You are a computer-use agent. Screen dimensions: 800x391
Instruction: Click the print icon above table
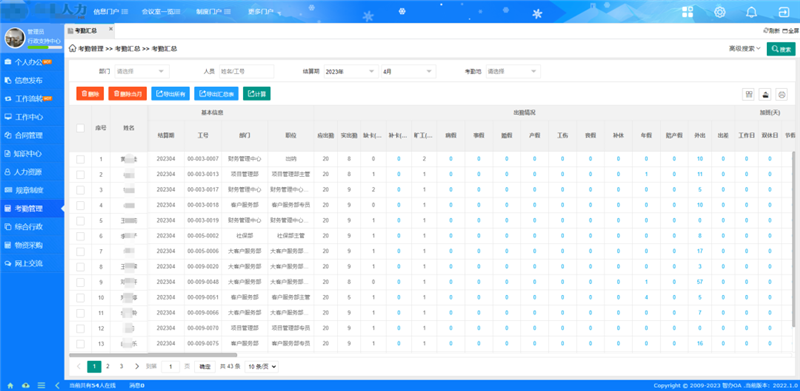[x=782, y=94]
